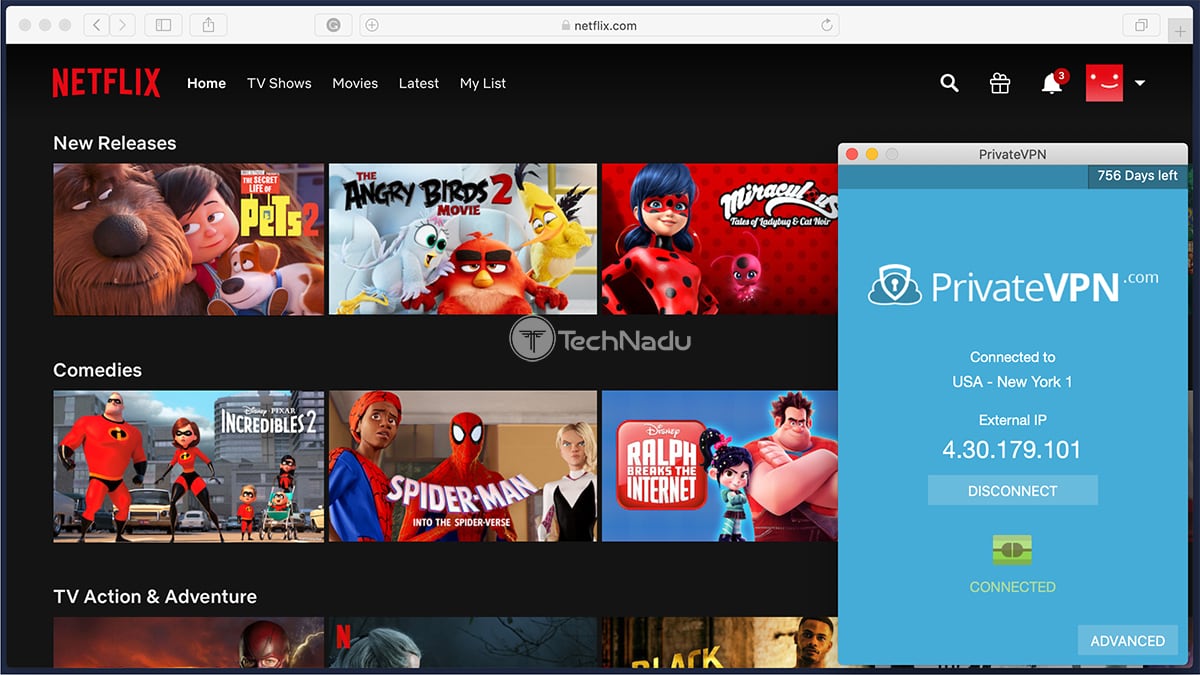Screen dimensions: 1200x675
Task: Open Netflix search
Action: (949, 83)
